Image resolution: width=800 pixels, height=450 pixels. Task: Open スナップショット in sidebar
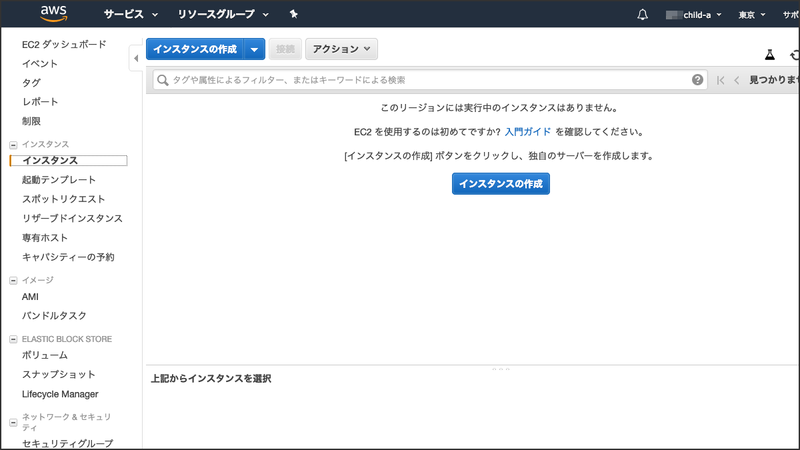pyautogui.click(x=59, y=374)
